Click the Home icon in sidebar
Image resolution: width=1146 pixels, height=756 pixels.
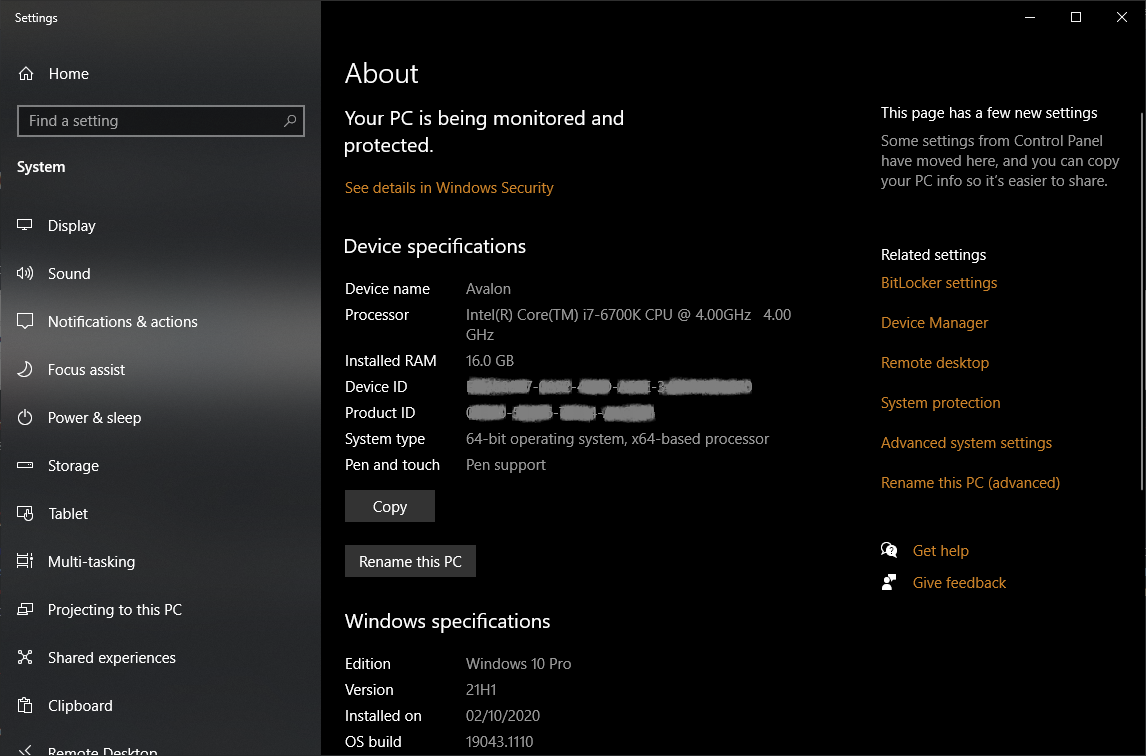[x=26, y=74]
